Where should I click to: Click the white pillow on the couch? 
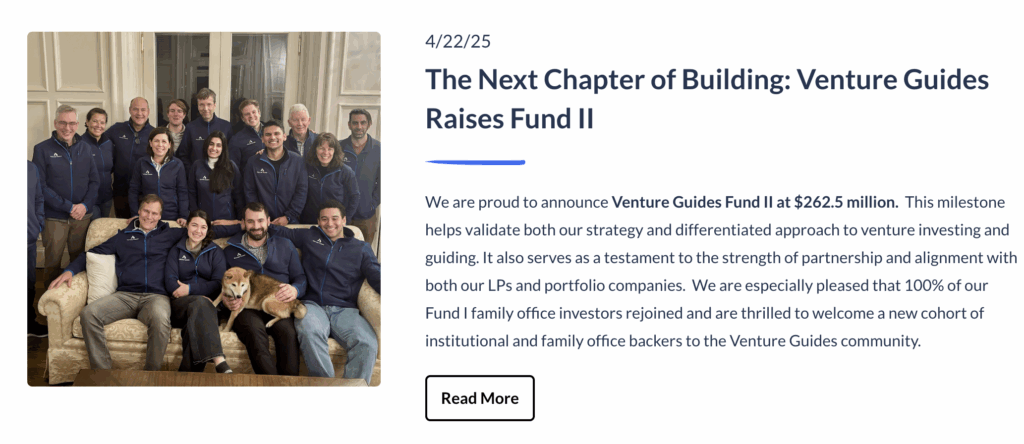click(x=102, y=276)
